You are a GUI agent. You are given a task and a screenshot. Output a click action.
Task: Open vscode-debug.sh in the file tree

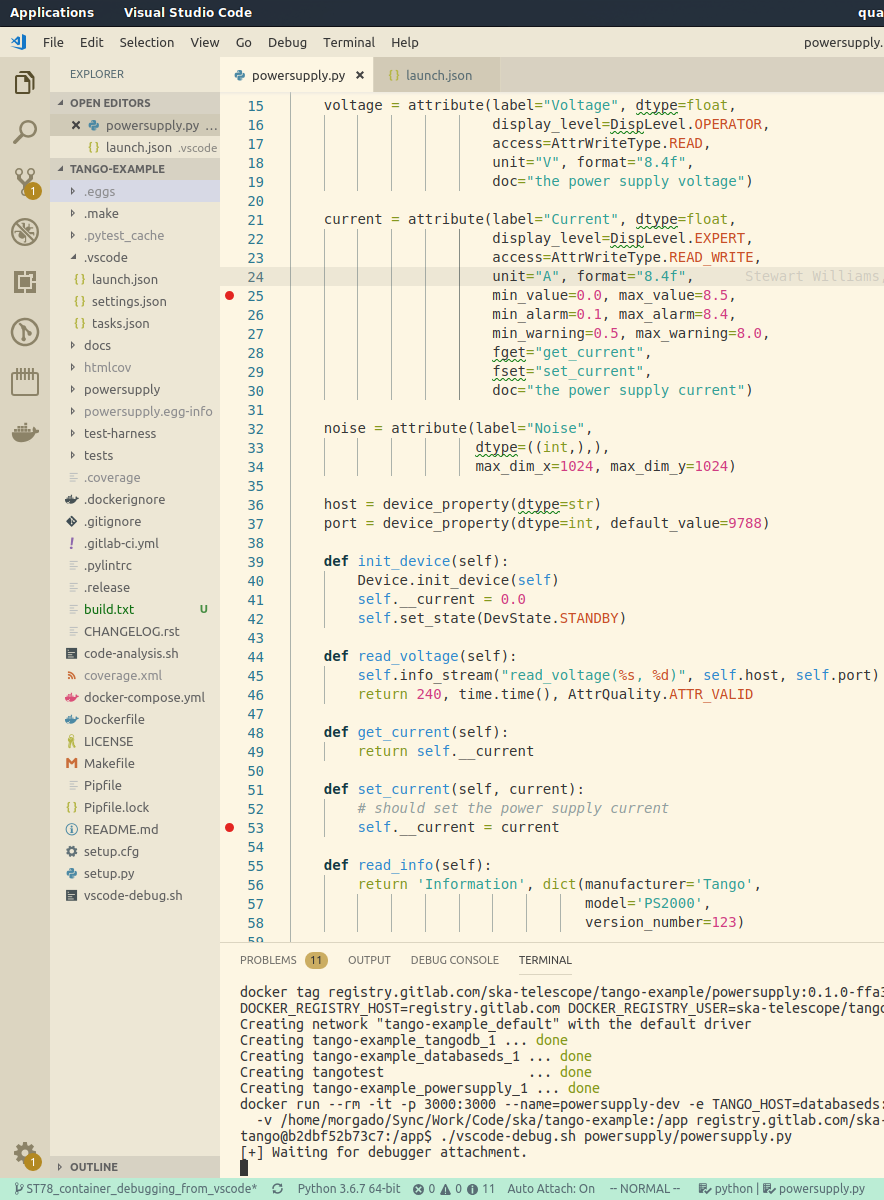tap(135, 895)
